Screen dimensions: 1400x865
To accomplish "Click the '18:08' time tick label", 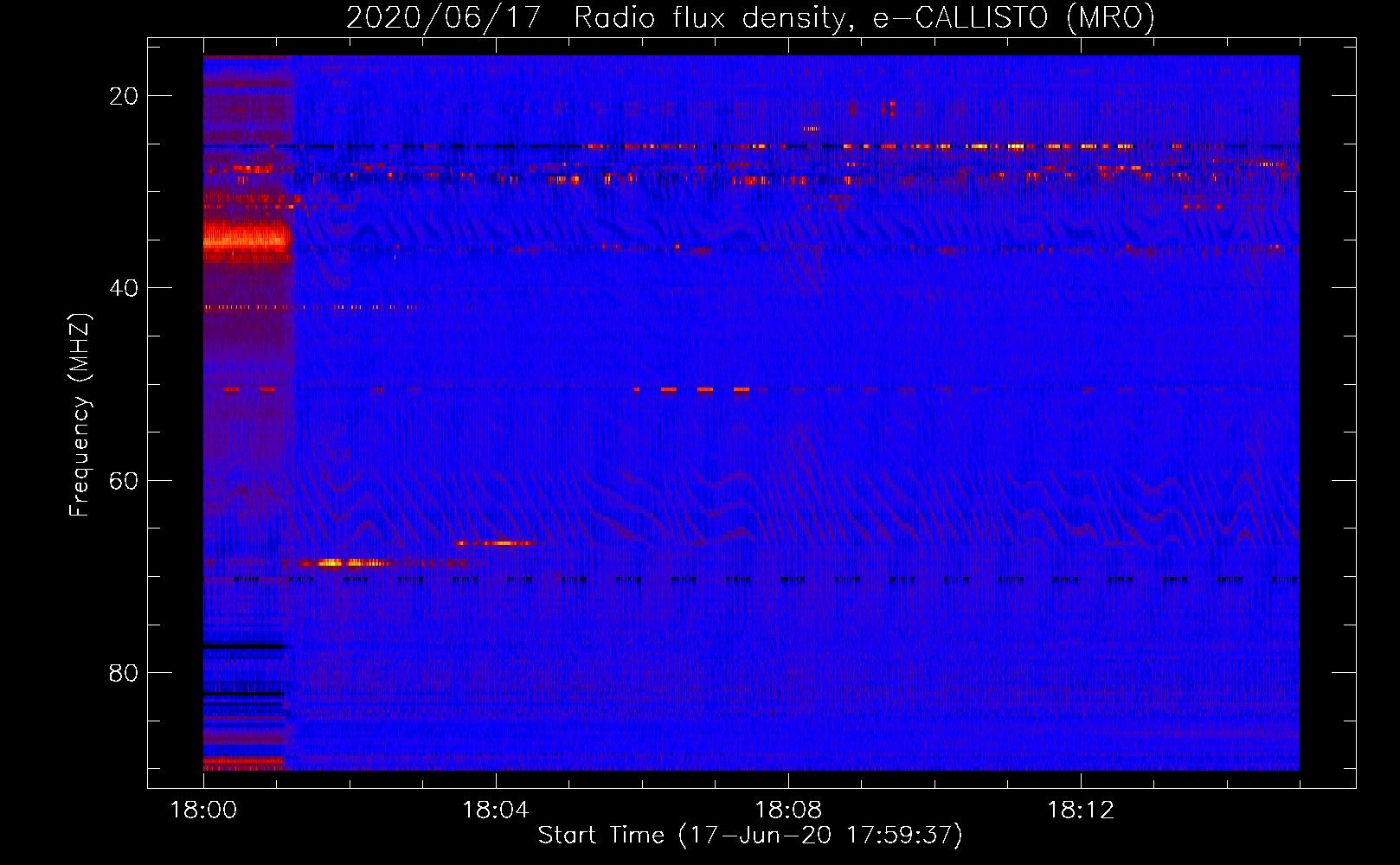I will (788, 810).
